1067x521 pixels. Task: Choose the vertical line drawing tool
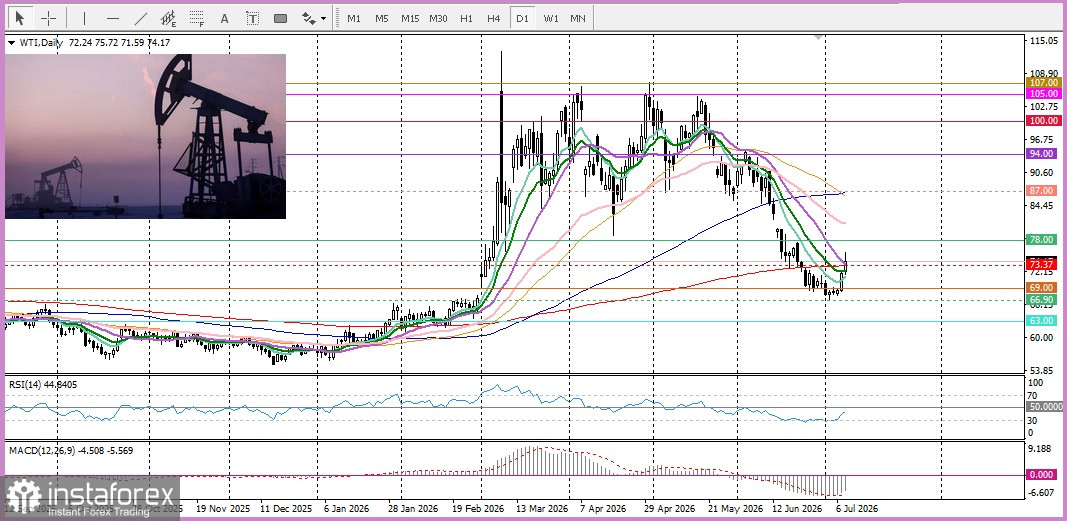(x=84, y=18)
